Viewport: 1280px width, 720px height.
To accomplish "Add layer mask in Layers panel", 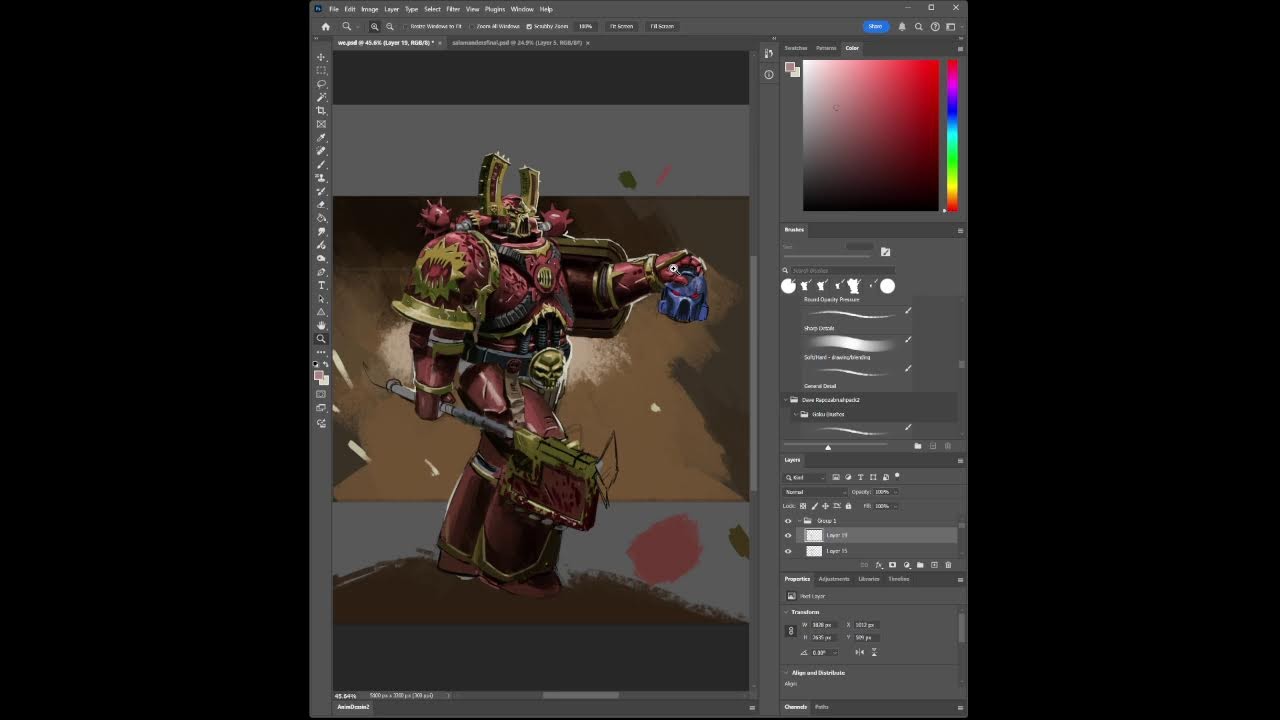I will [892, 565].
